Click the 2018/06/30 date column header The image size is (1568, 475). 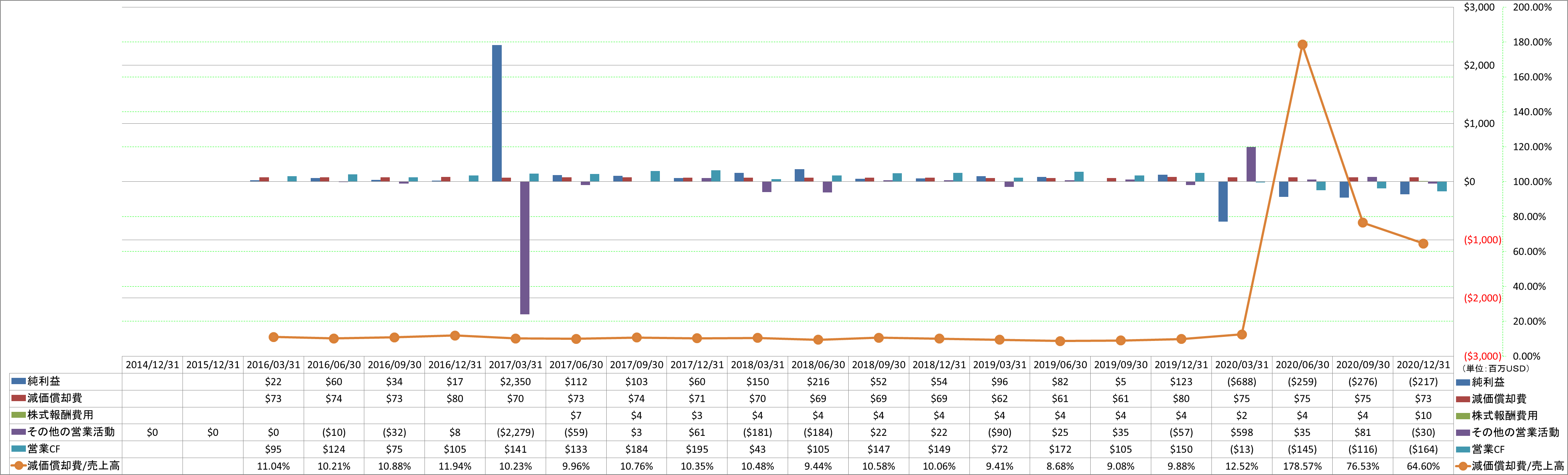coord(818,365)
